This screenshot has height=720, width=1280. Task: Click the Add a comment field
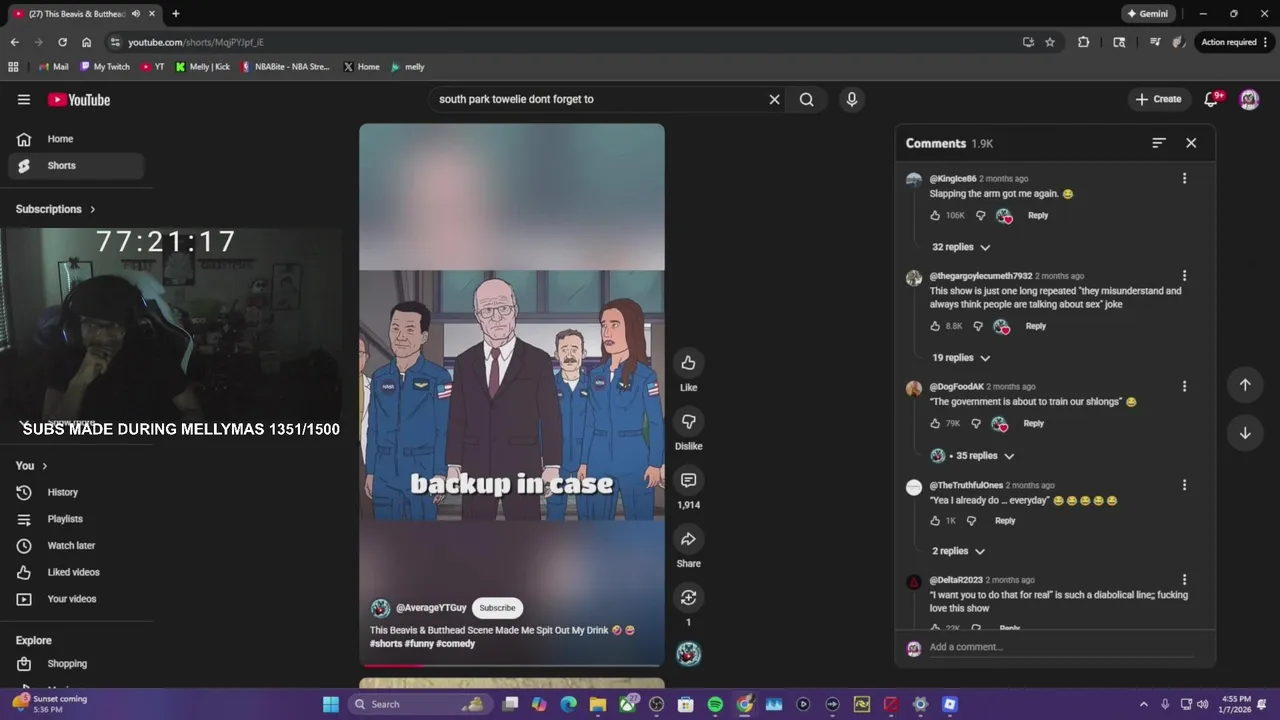tap(1061, 647)
